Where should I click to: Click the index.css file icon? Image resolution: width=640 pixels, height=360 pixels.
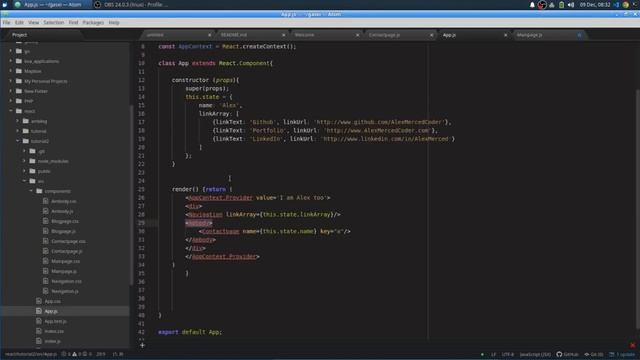pos(39,331)
